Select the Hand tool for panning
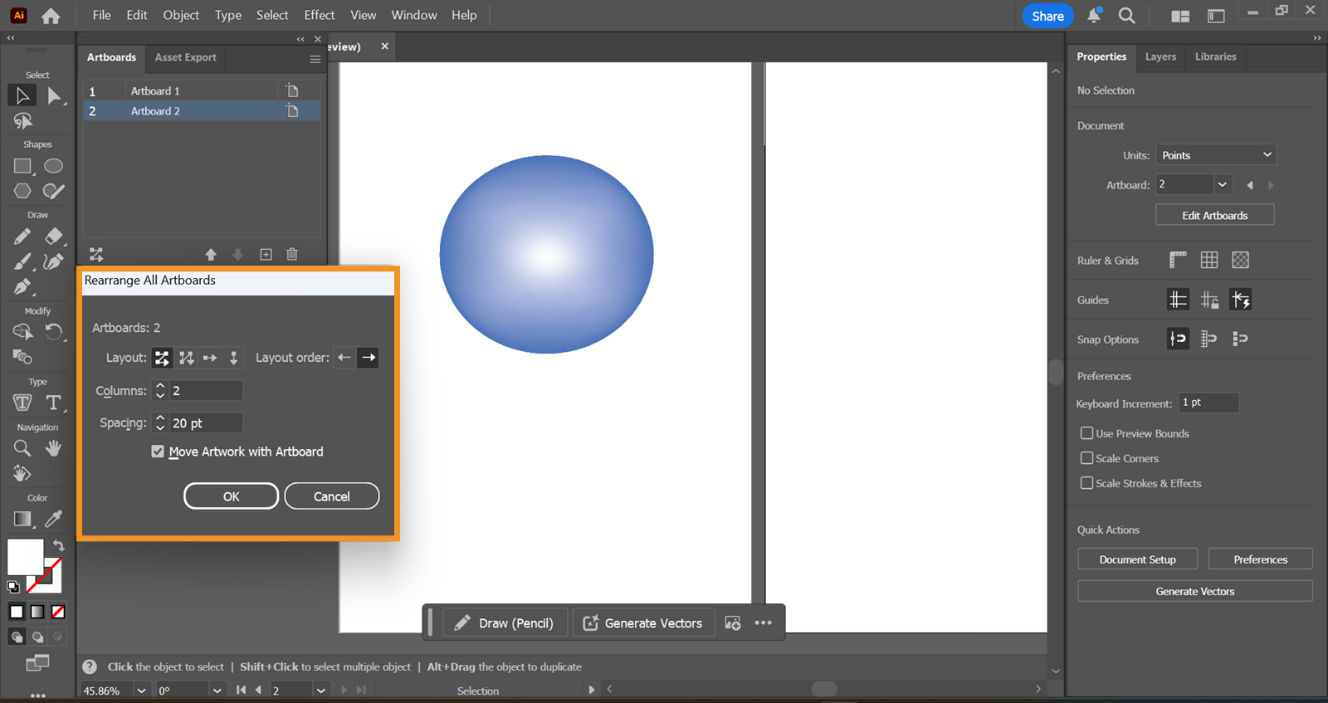1328x703 pixels. tap(53, 448)
